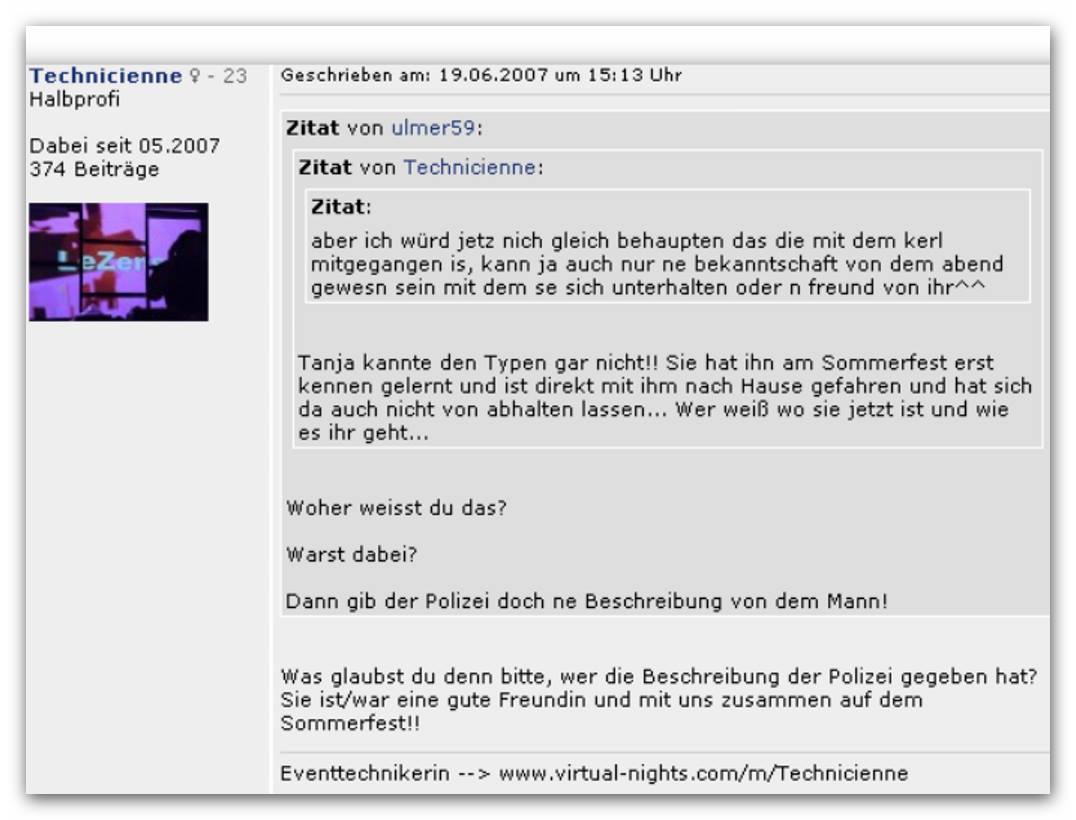Click the line 'Warst dabei?'
The width and height of the screenshot is (1076, 820).
pyautogui.click(x=351, y=554)
